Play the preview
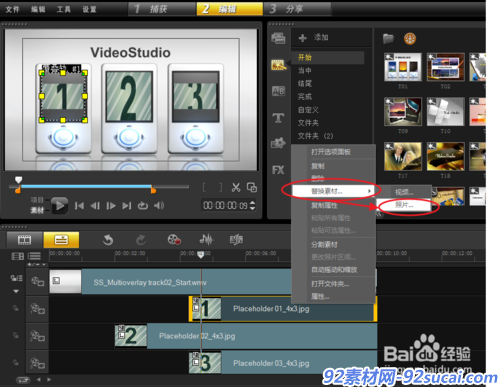This screenshot has height=387, width=500. point(60,205)
